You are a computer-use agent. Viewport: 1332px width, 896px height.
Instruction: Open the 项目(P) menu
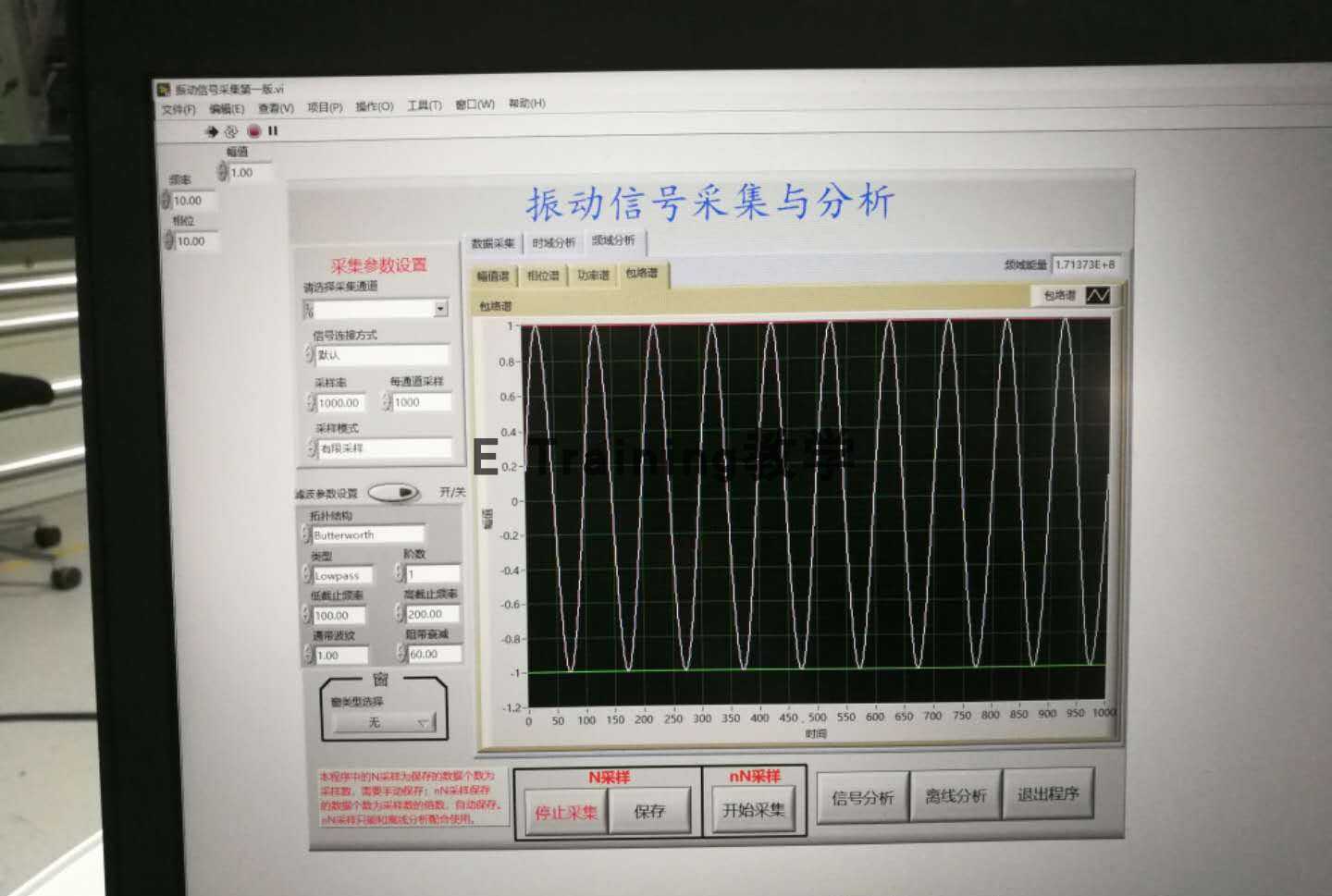pos(325,107)
